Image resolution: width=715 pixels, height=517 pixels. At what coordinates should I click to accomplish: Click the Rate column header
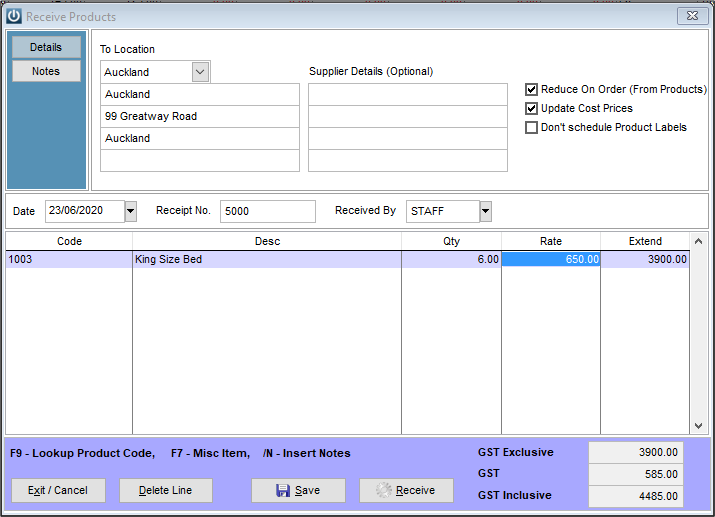(551, 241)
